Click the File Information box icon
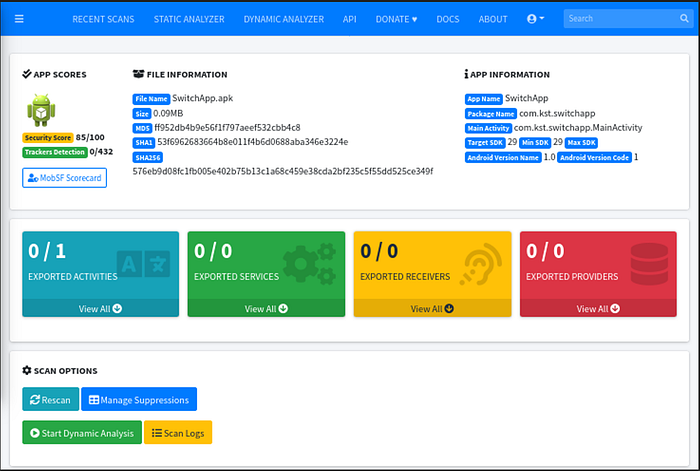The height and width of the screenshot is (471, 700). [138, 74]
